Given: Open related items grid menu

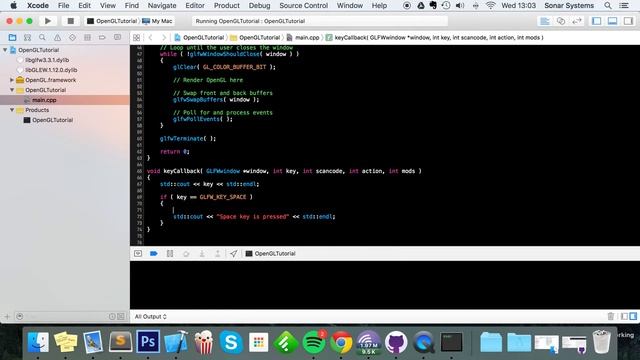Looking at the screenshot, I should tap(136, 38).
